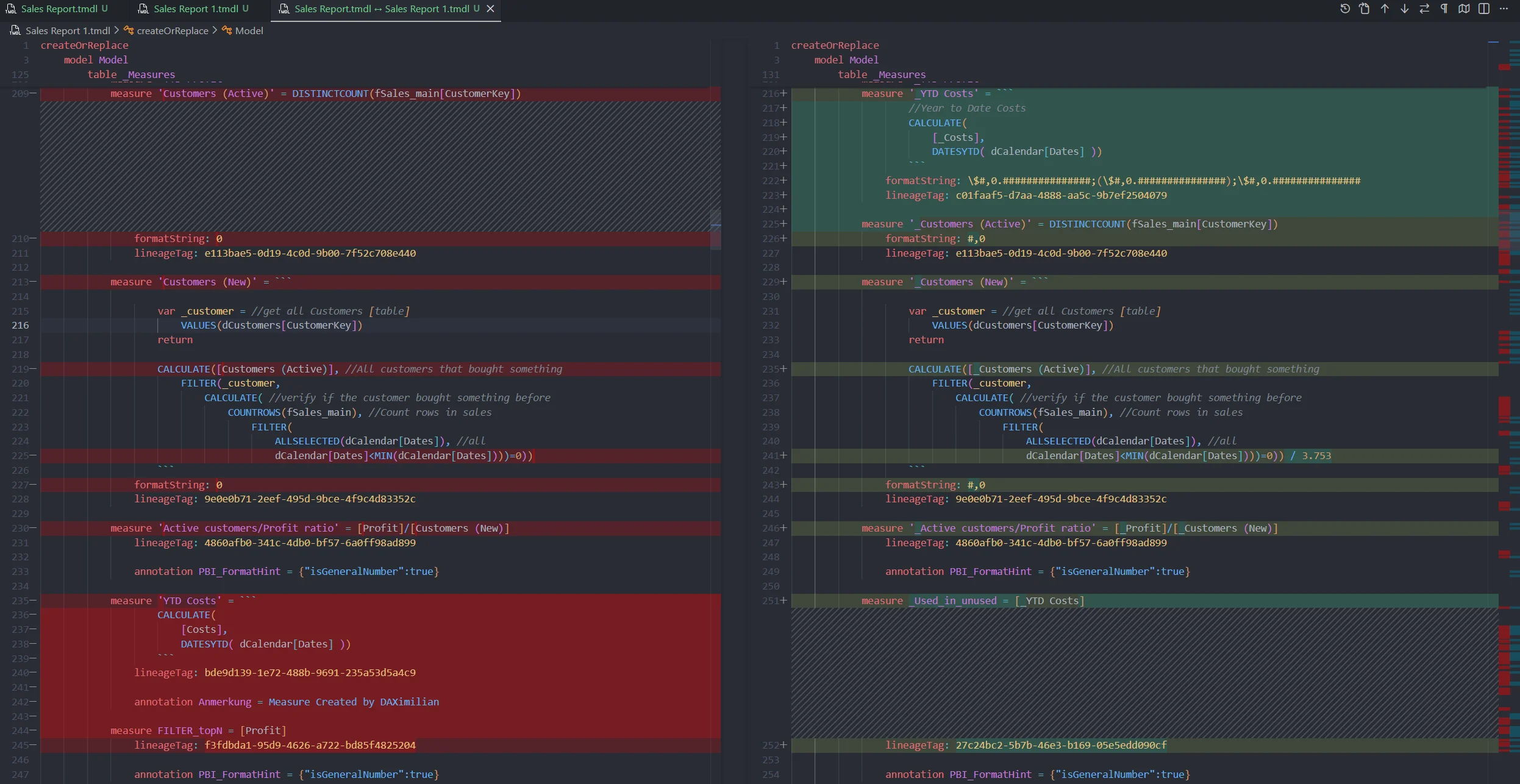Click left line number 216
The image size is (1520, 784).
coord(20,325)
